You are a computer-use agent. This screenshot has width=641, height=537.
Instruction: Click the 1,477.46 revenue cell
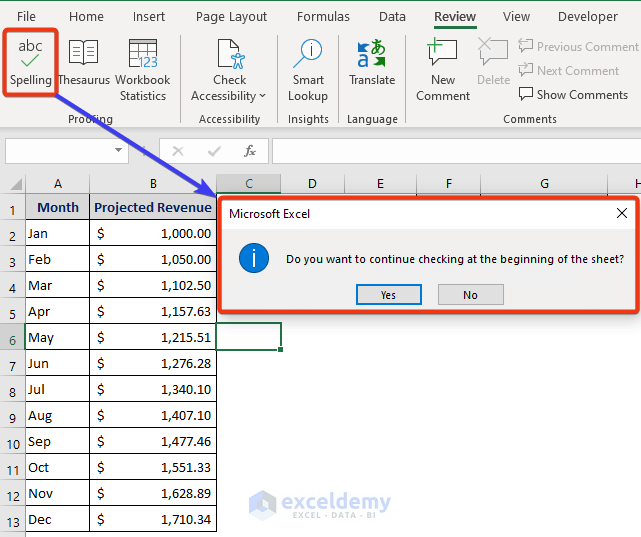(x=153, y=441)
